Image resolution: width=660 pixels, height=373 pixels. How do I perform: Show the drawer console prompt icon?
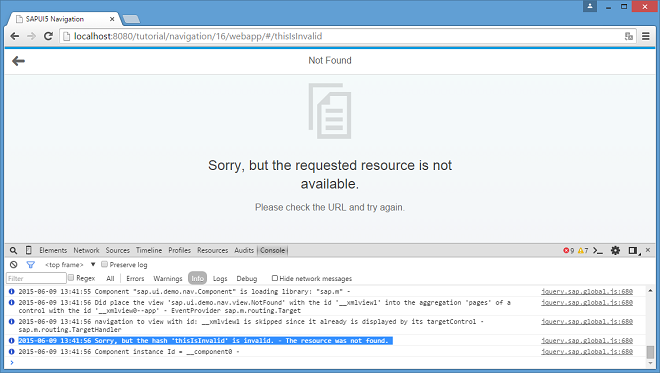pyautogui.click(x=598, y=250)
